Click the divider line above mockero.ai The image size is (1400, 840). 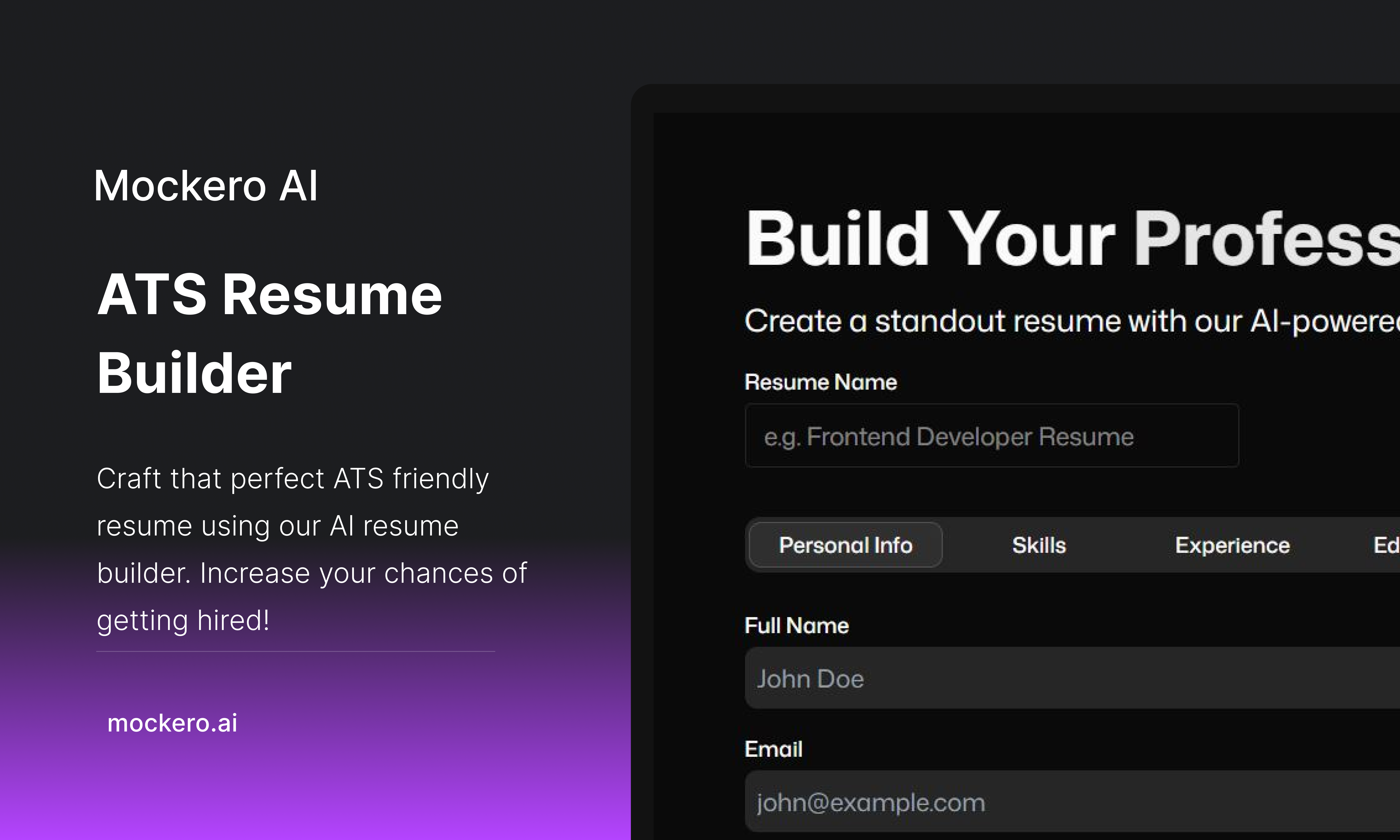[x=295, y=651]
